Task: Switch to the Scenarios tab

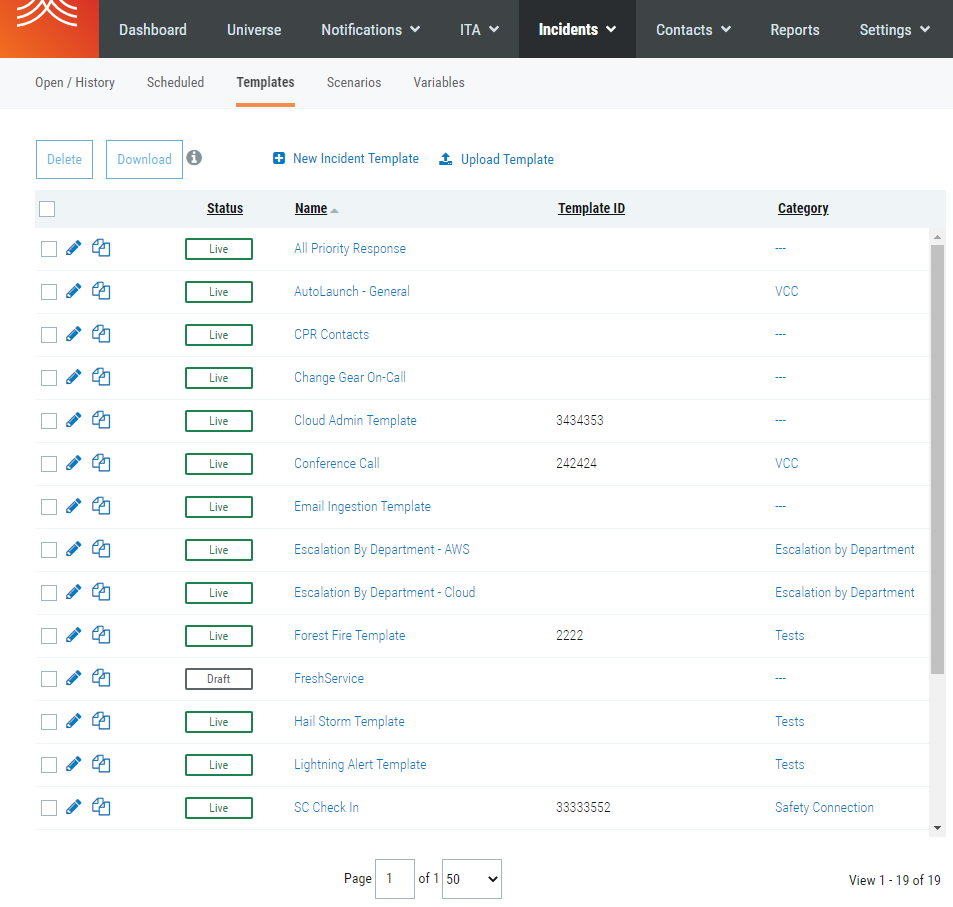Action: pos(354,83)
